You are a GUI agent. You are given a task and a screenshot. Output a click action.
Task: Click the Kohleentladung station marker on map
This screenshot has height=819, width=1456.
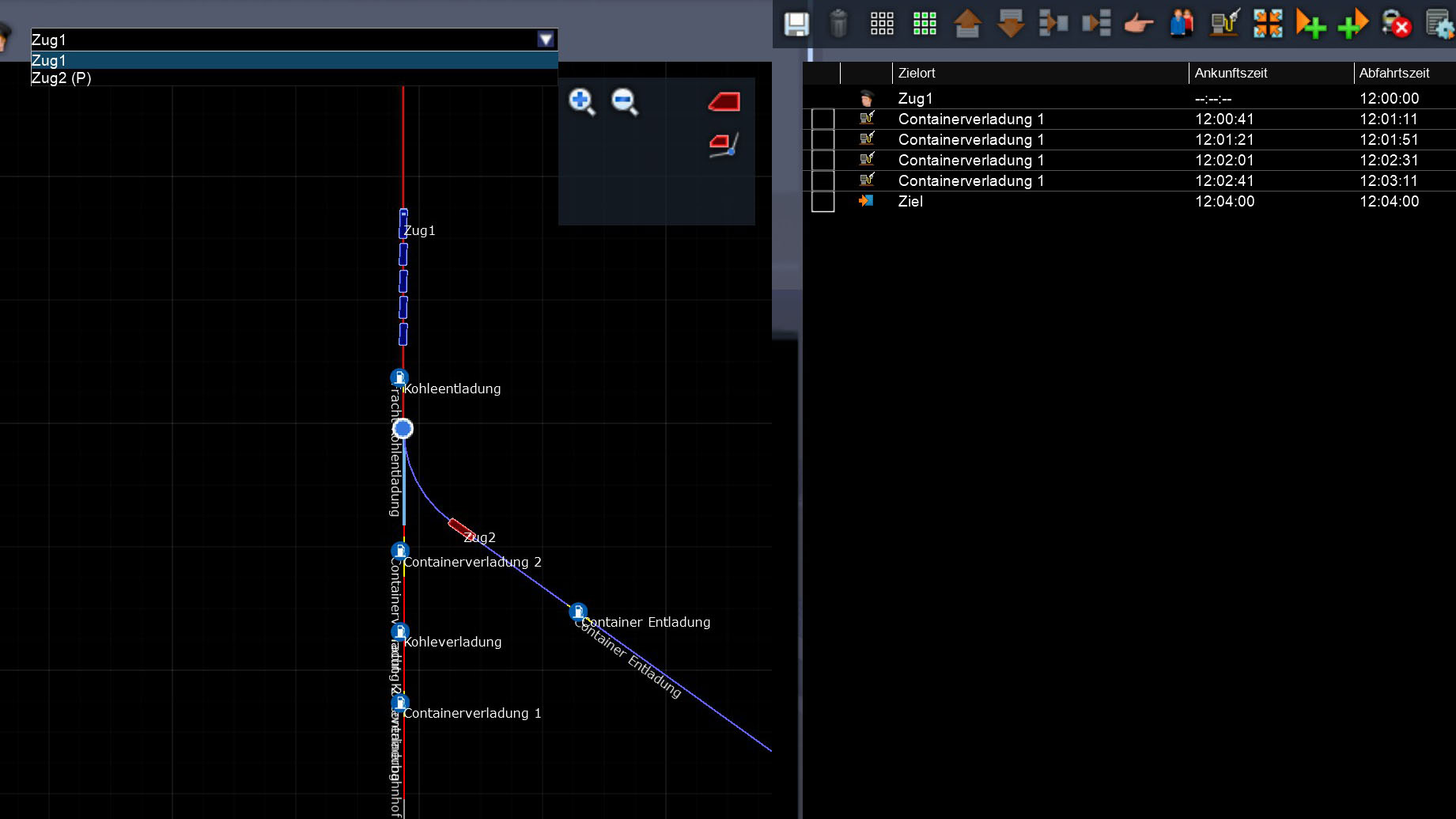399,377
